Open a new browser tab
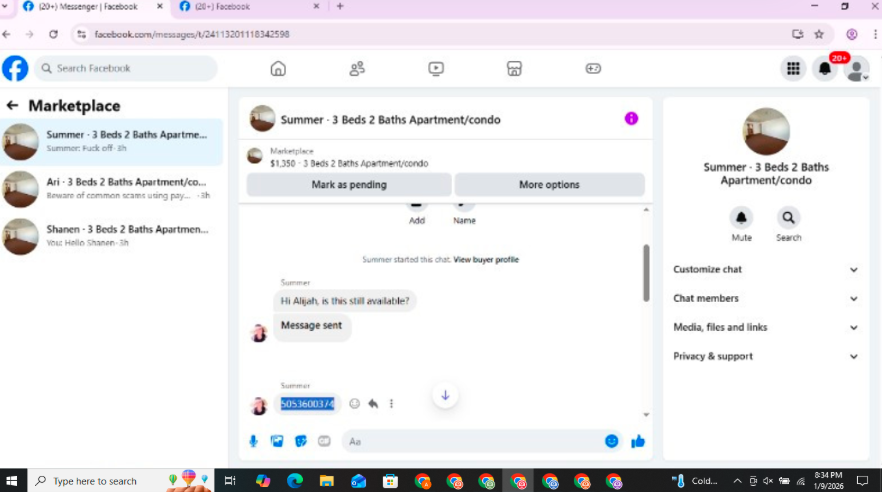Screen dimensions: 882x492 [x=340, y=7]
